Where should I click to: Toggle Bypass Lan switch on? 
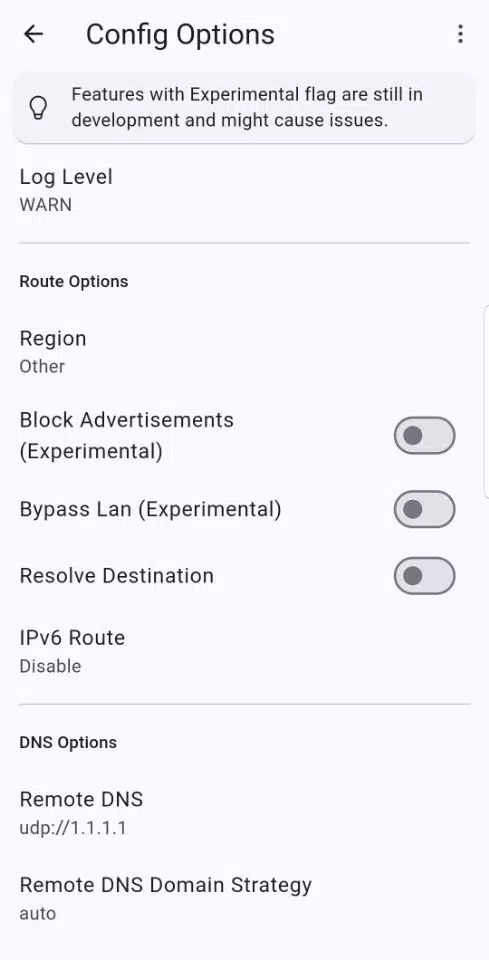tap(424, 509)
